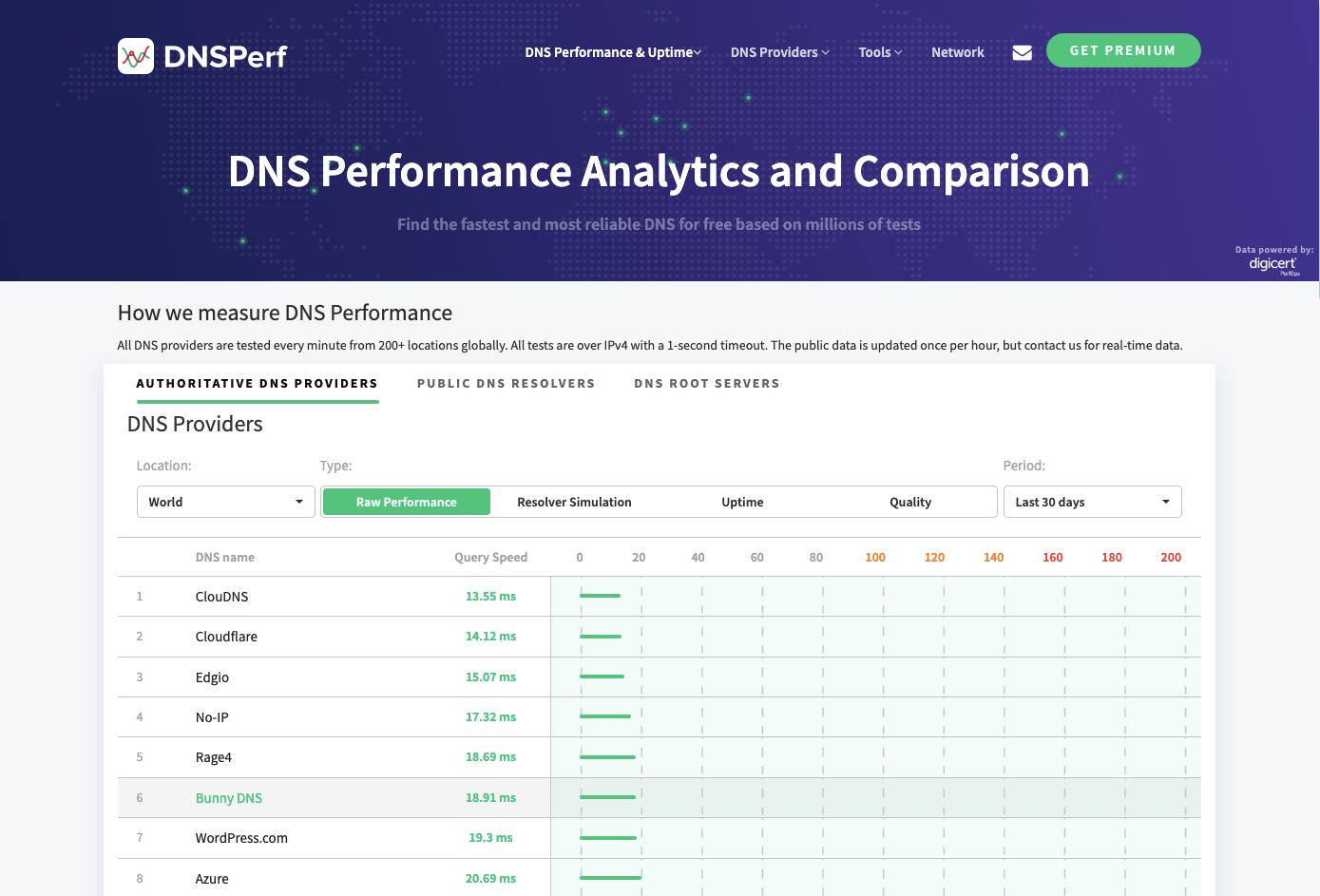The image size is (1320, 896).
Task: Switch to DNS Root Servers tab
Action: coord(707,384)
